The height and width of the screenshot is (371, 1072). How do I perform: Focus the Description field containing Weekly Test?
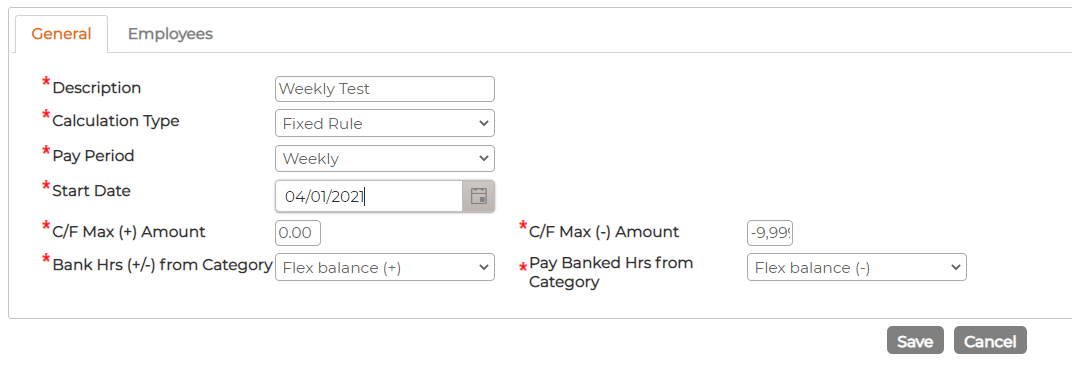click(x=385, y=89)
